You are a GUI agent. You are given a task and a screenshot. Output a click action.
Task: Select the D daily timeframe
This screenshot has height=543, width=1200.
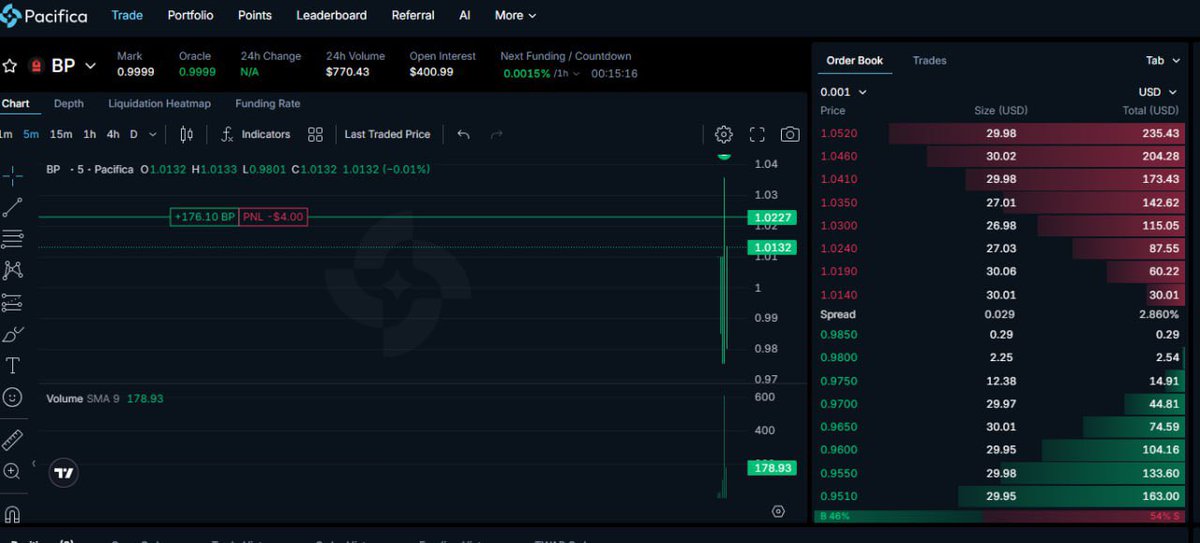click(134, 134)
